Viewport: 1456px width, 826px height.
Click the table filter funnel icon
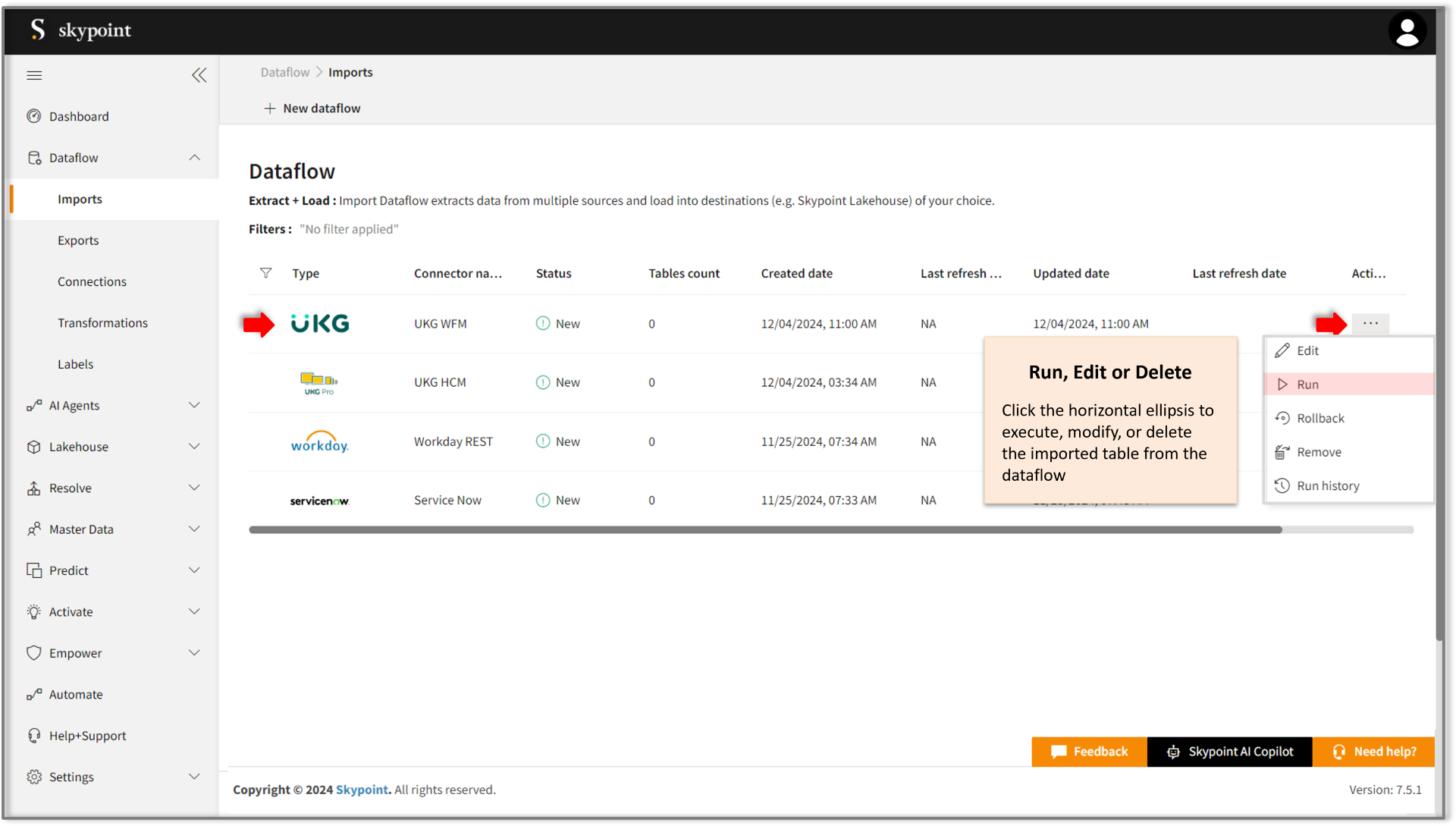(265, 273)
